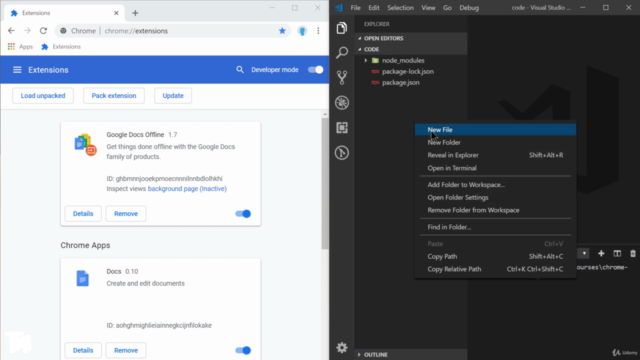Disable the Docs Chrome app
Screen dimensions: 640x360
tap(243, 350)
